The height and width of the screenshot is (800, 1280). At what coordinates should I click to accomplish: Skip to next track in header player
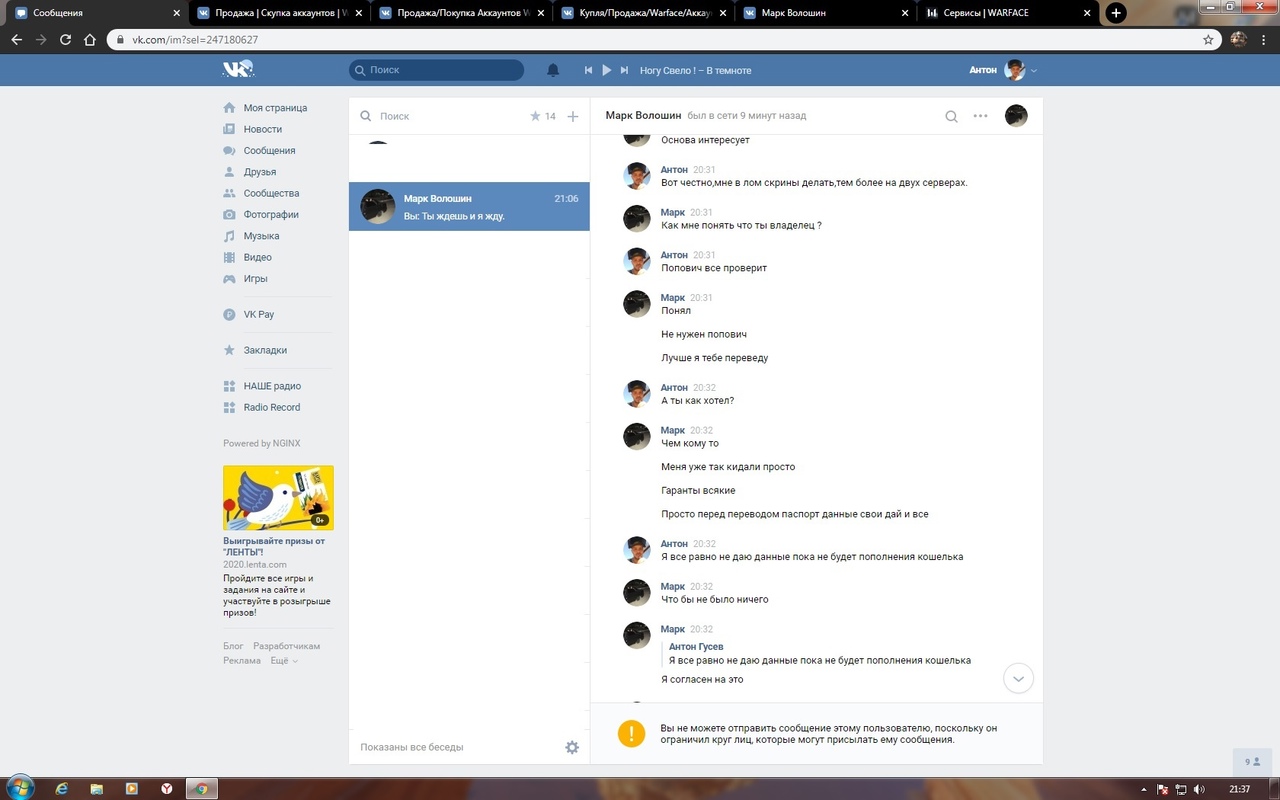coord(624,70)
